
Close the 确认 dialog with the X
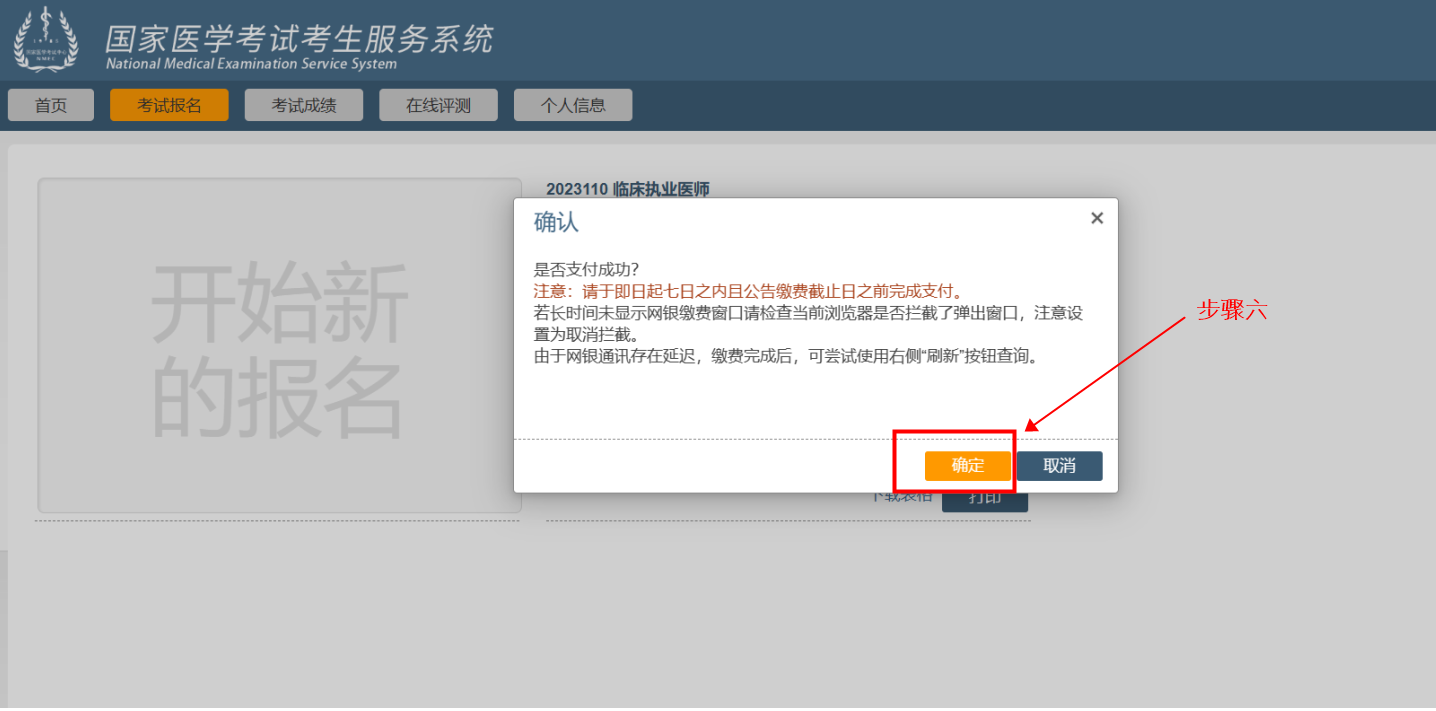(1096, 218)
